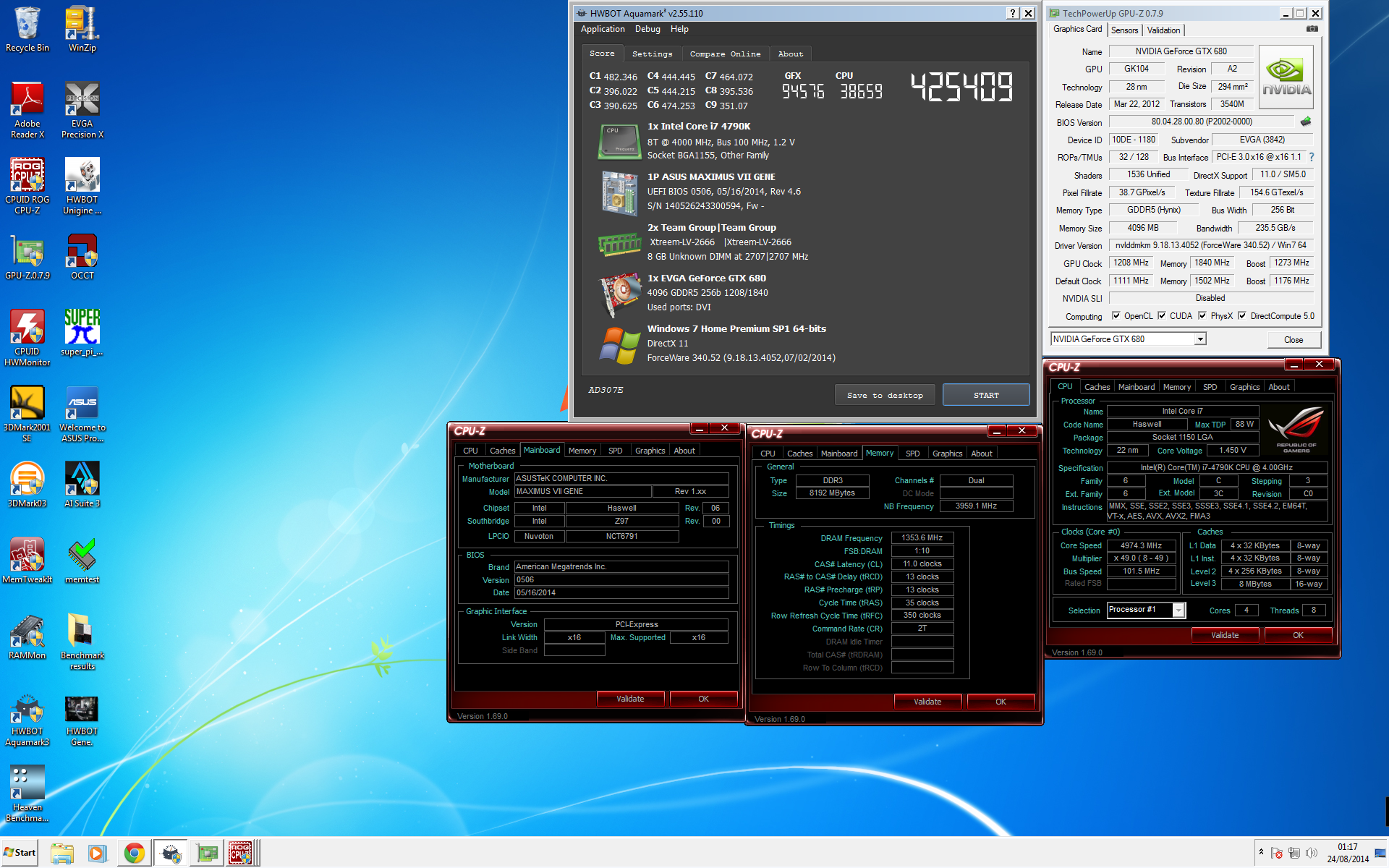Click Validate in CPU-Z CPU window
This screenshot has width=1389, height=868.
(x=1225, y=635)
